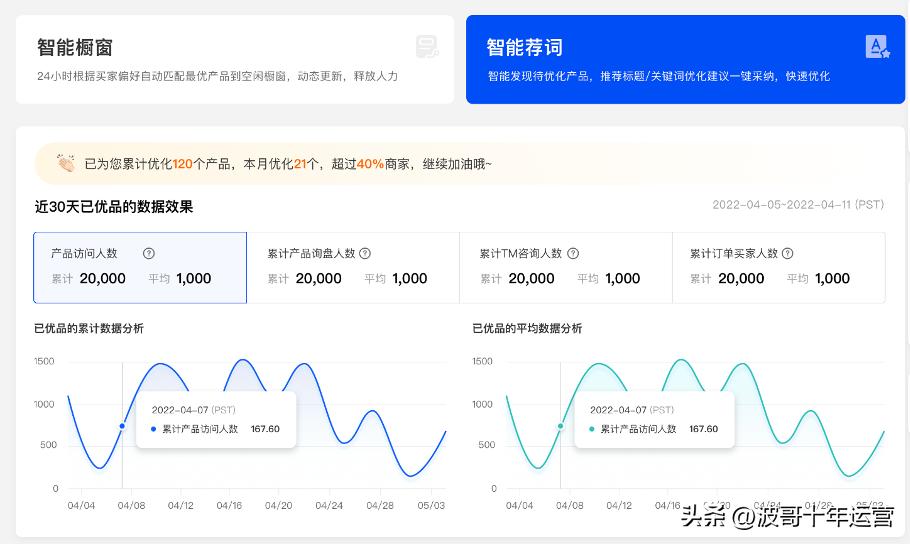This screenshot has width=910, height=544.
Task: Click the 04/16 axis label on blue chart
Action: (229, 506)
